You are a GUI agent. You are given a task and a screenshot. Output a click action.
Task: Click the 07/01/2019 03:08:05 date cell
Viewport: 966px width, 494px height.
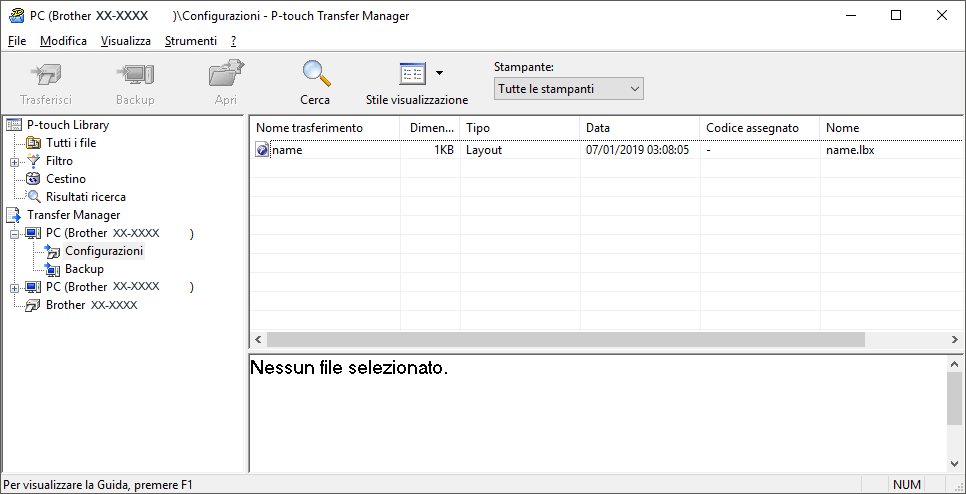637,150
